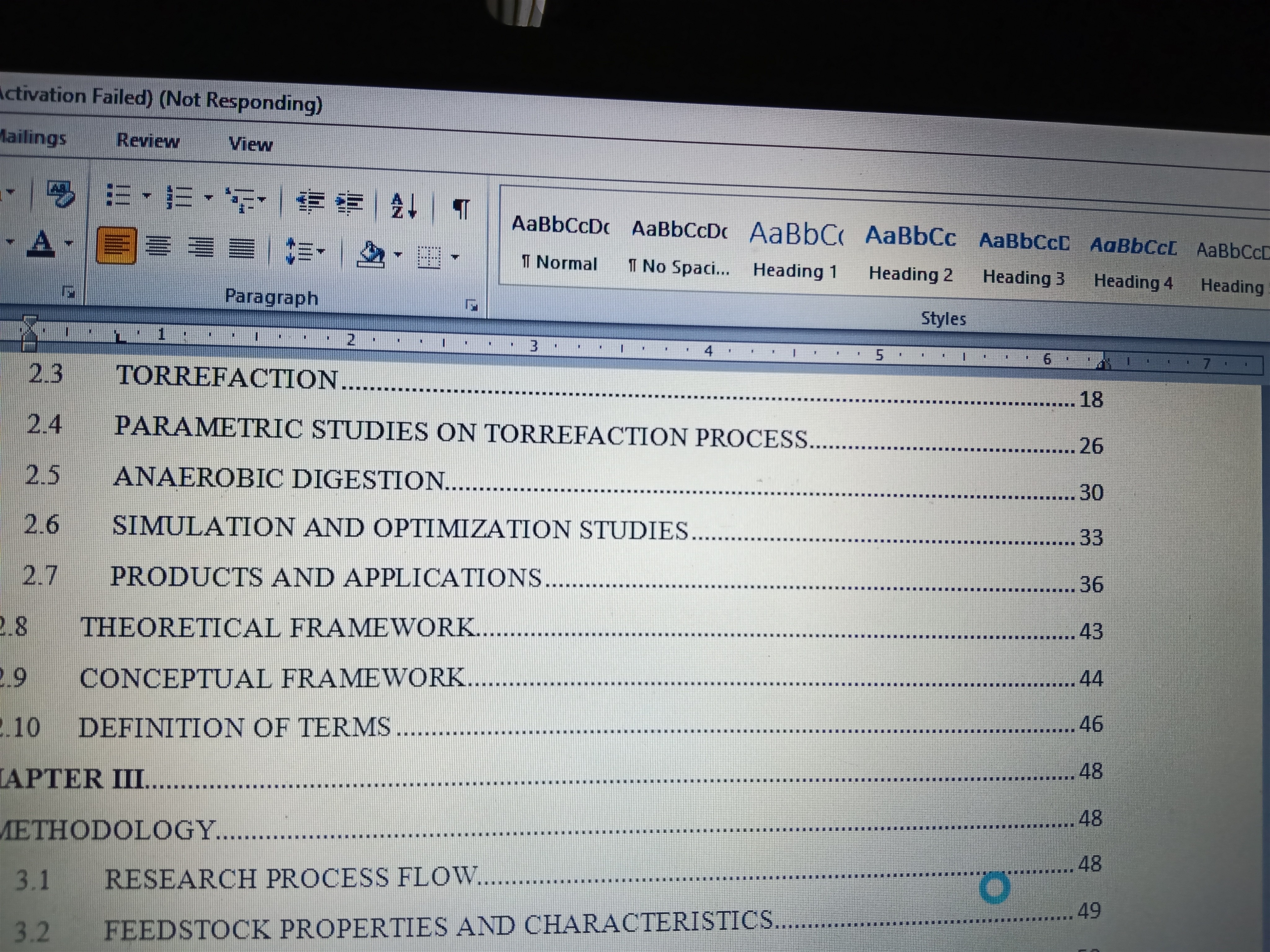Increase the paragraph indent
This screenshot has width=1270, height=952.
click(x=350, y=204)
